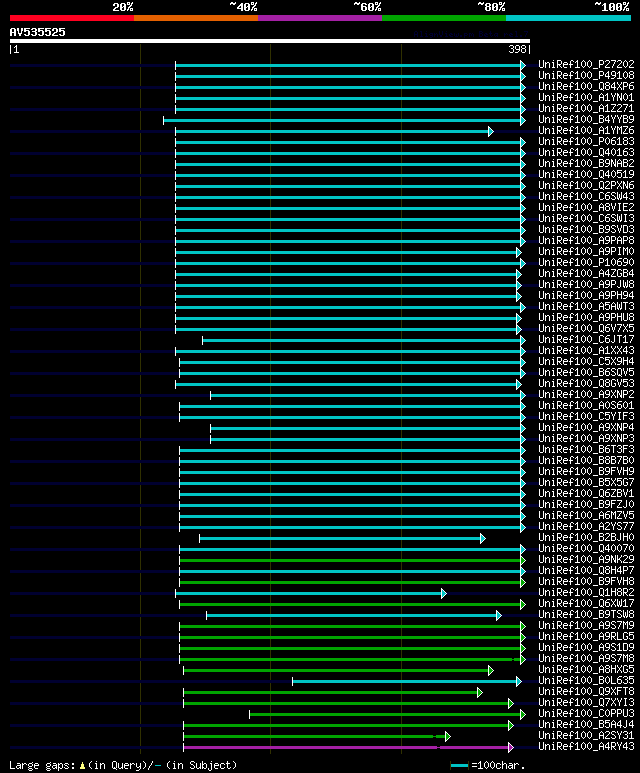This screenshot has width=640, height=773.
Task: Select the UniRef100_A0S601 label
Action: tap(586, 406)
